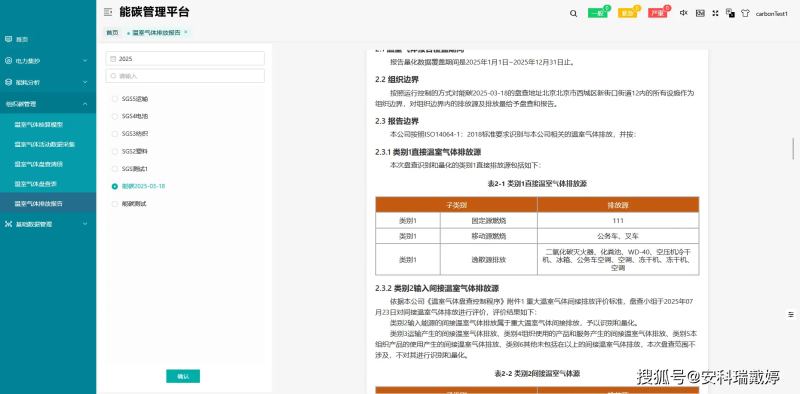Click the 首页 sidebar home icon
800x394 pixels.
[x=8, y=39]
